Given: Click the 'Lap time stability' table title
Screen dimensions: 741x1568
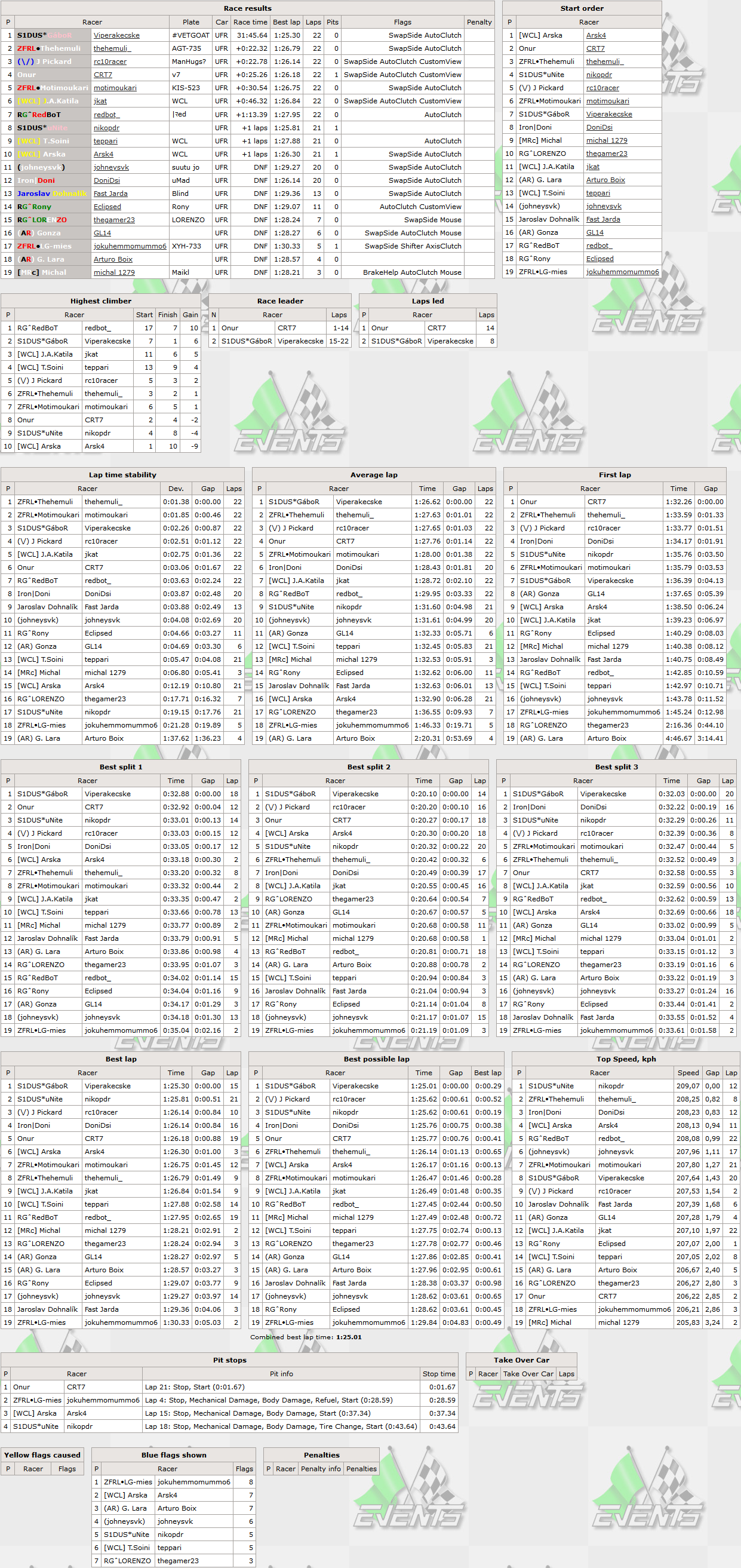Looking at the screenshot, I should tap(122, 475).
